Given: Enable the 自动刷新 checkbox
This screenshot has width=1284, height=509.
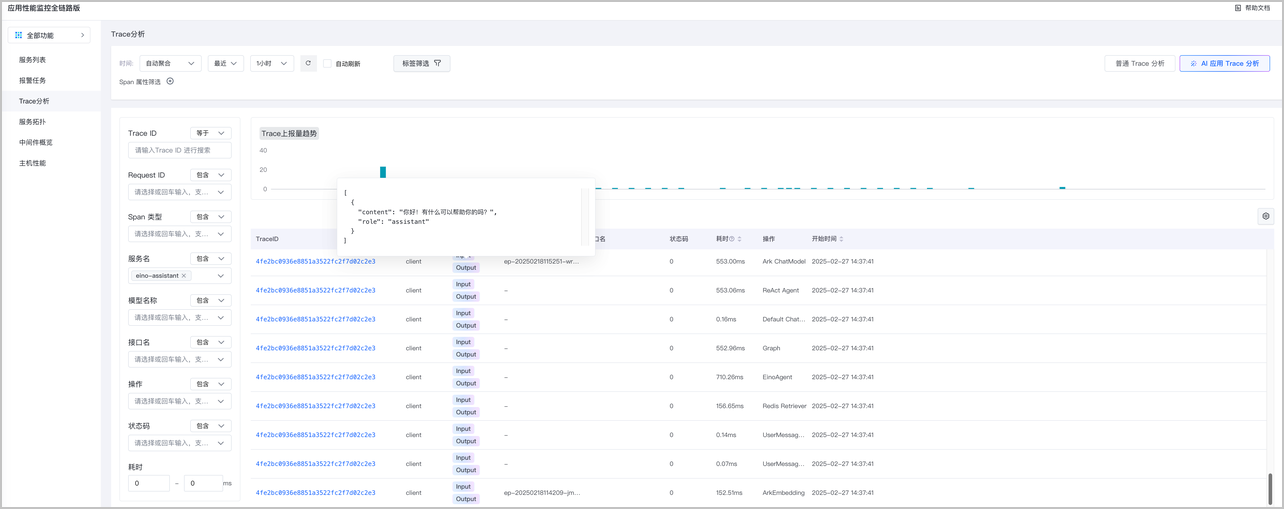Looking at the screenshot, I should click(x=327, y=64).
